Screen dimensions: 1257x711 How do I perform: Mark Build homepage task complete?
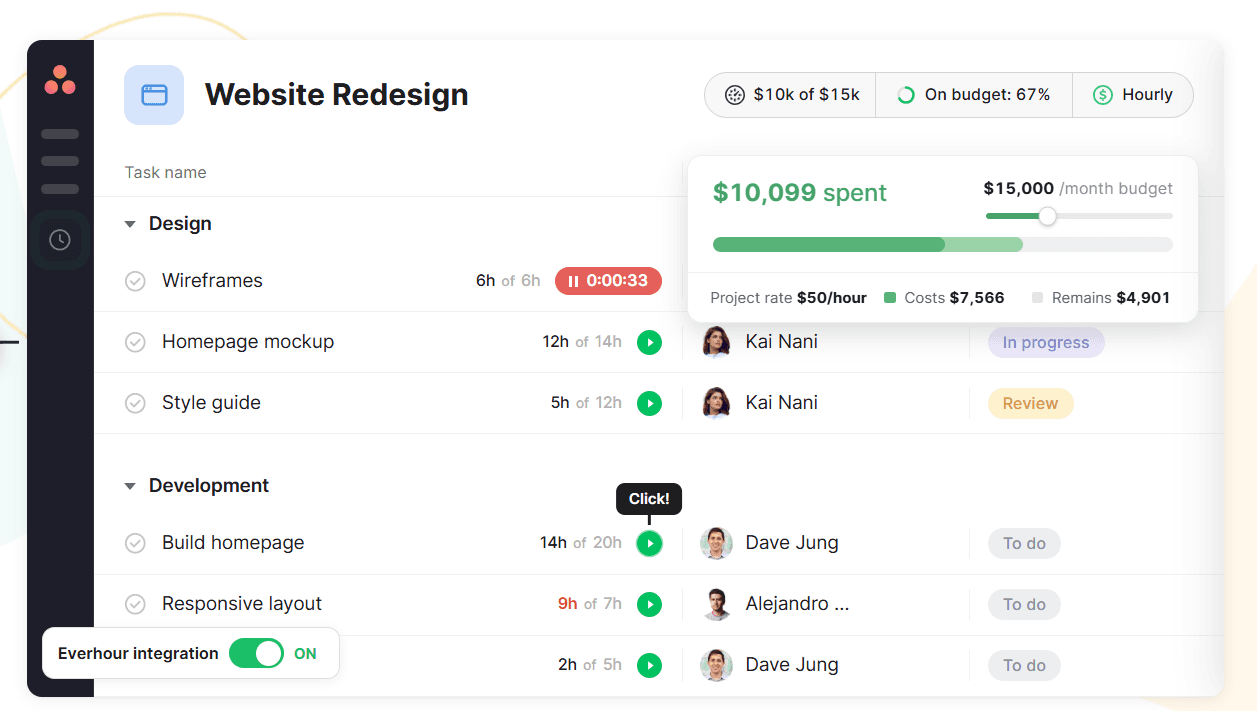click(x=135, y=543)
